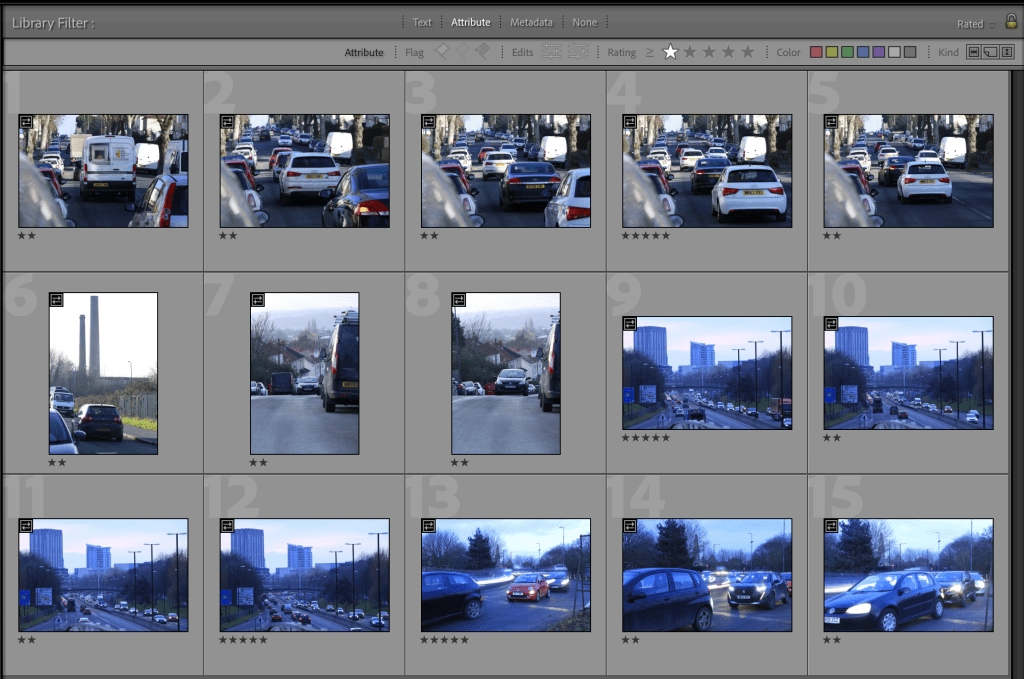The image size is (1024, 679).
Task: Switch to the Metadata filter tab
Action: [531, 22]
